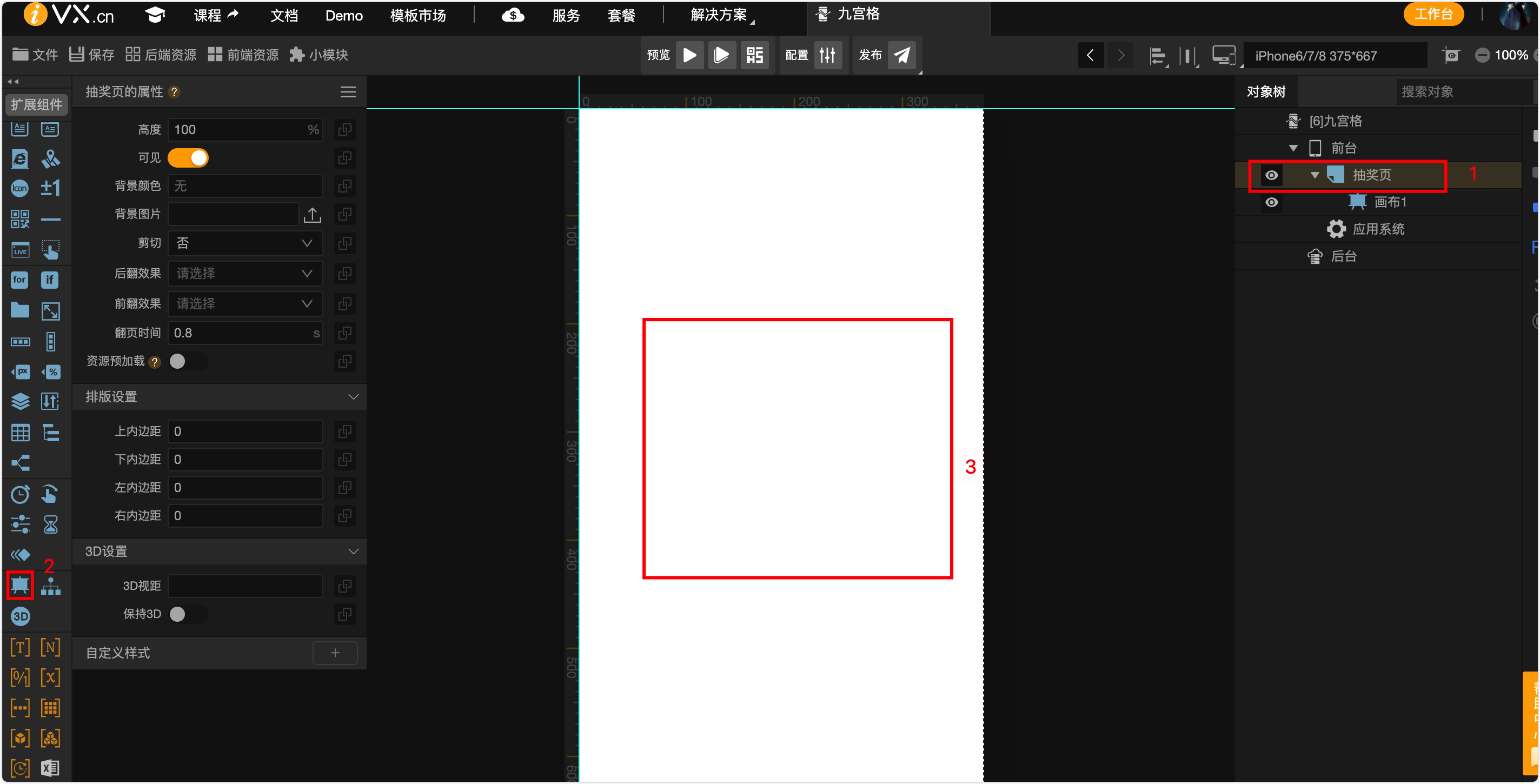Click the play preview button

tap(689, 55)
